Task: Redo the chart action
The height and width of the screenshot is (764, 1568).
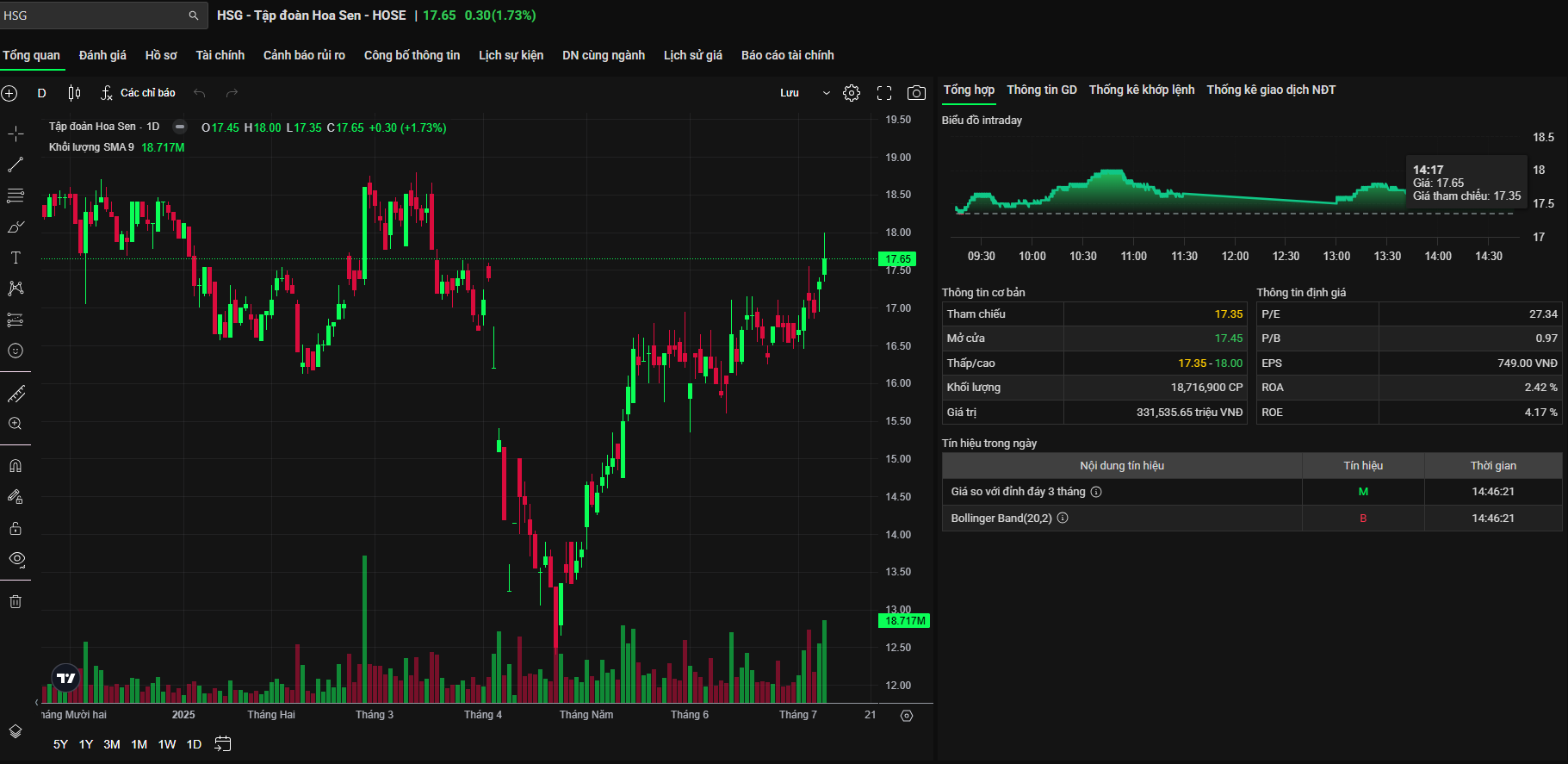Action: click(232, 93)
